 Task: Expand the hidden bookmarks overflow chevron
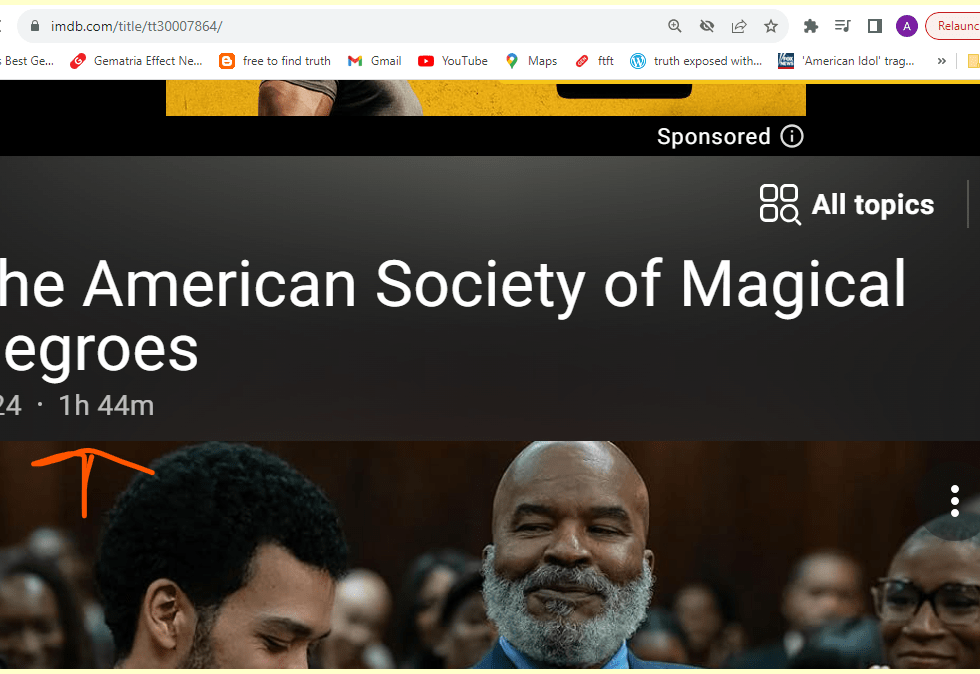941,61
